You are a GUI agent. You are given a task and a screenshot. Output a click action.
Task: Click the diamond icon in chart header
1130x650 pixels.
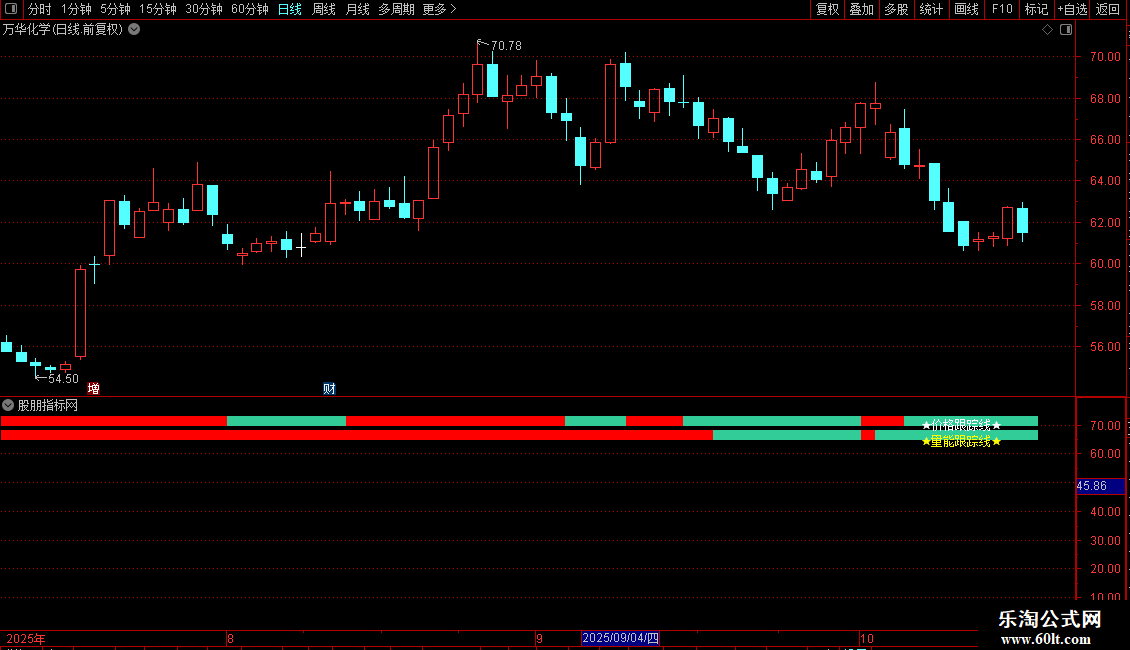click(1048, 30)
